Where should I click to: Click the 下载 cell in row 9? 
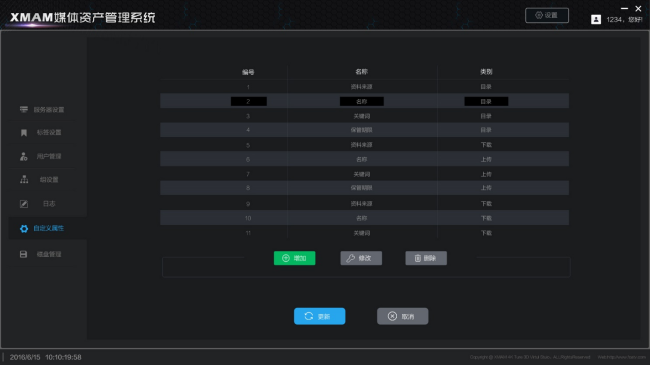point(486,204)
